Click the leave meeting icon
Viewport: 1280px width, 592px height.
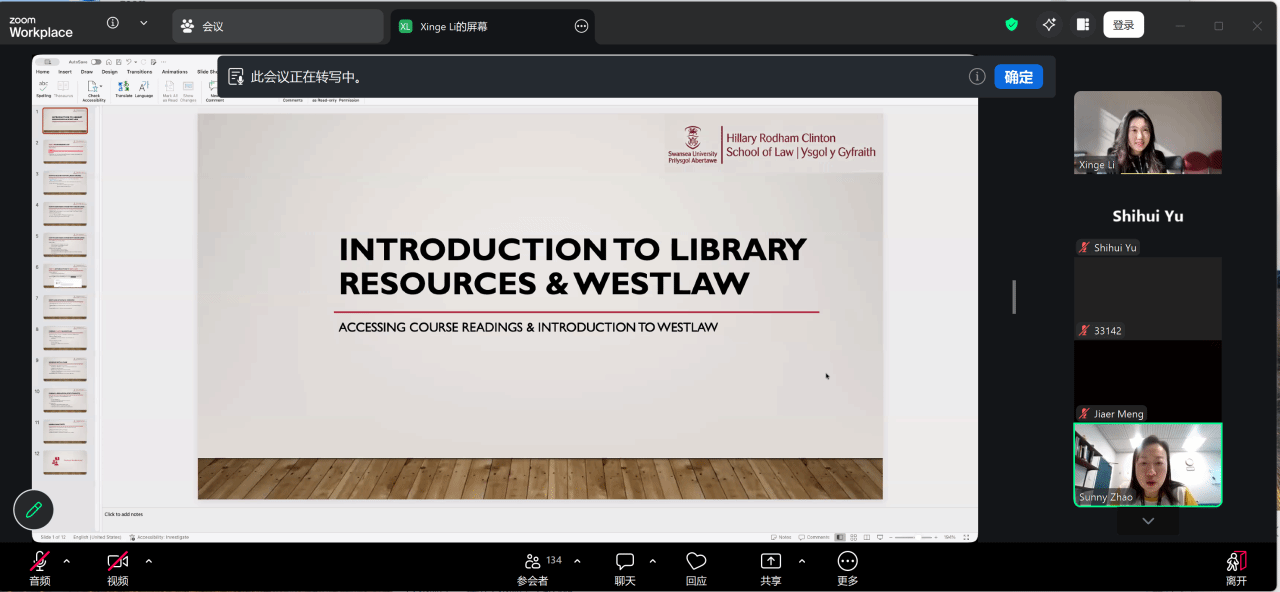(x=1236, y=562)
